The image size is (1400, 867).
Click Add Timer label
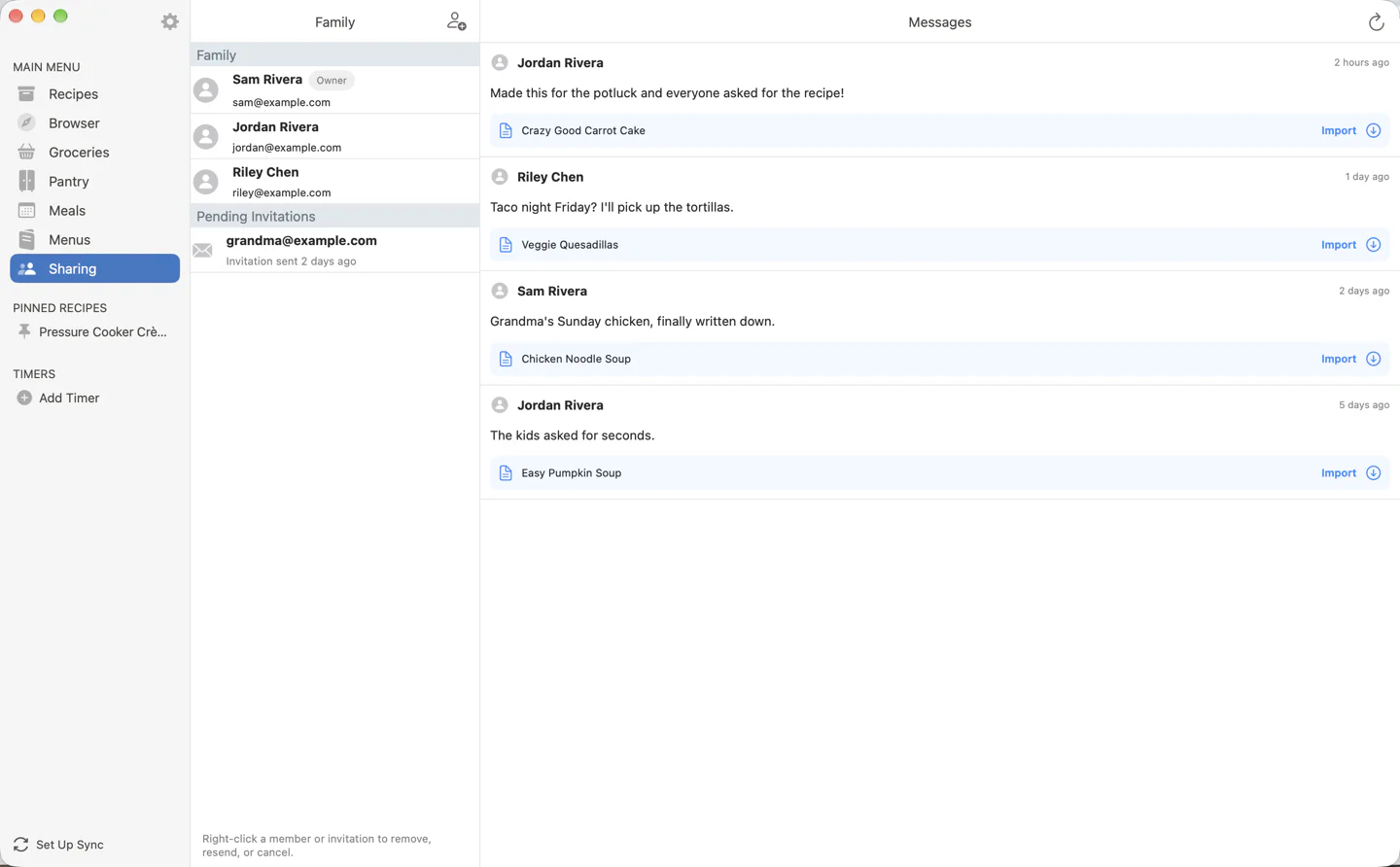click(69, 398)
